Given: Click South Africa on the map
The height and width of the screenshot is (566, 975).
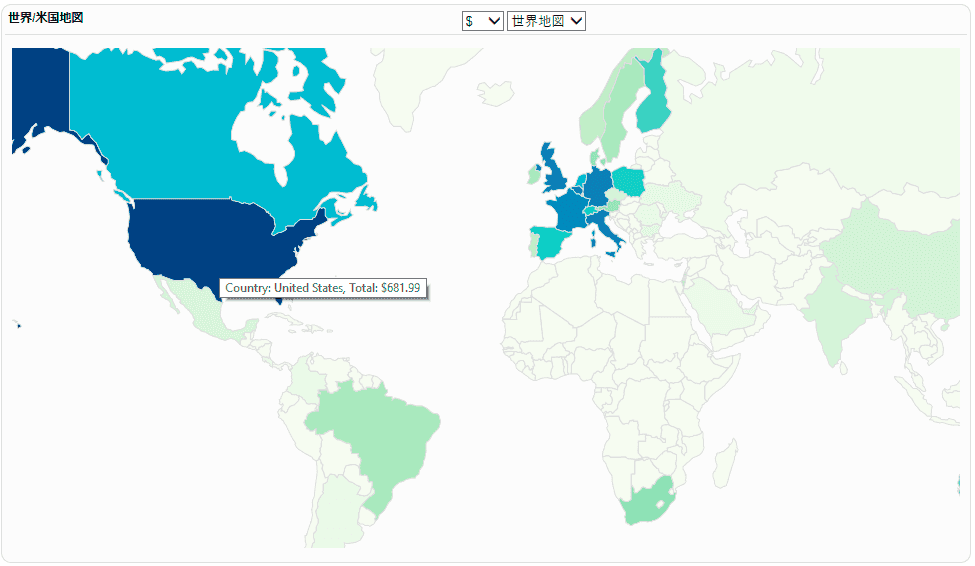Looking at the screenshot, I should click(x=647, y=501).
